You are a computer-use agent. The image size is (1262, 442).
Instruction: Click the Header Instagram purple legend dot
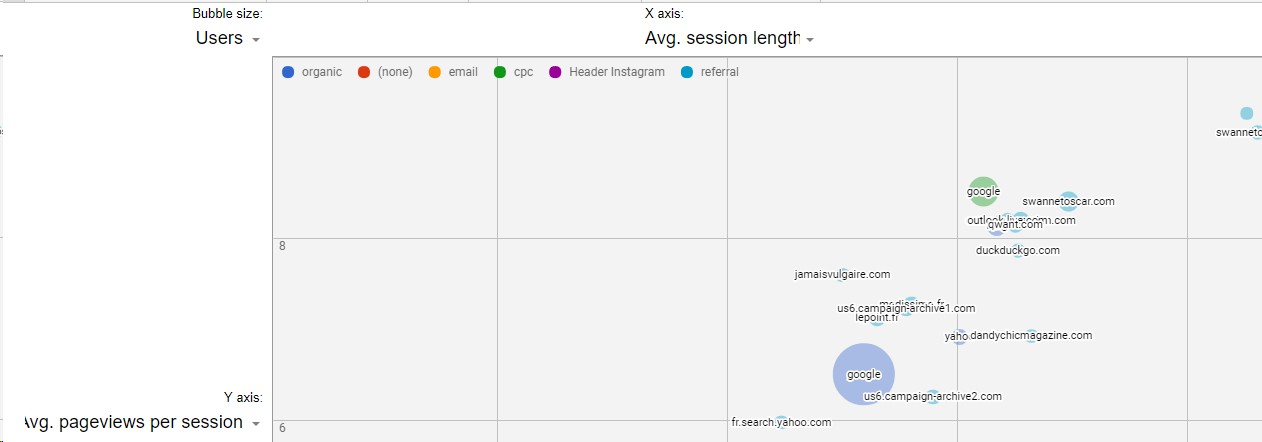pyautogui.click(x=555, y=72)
